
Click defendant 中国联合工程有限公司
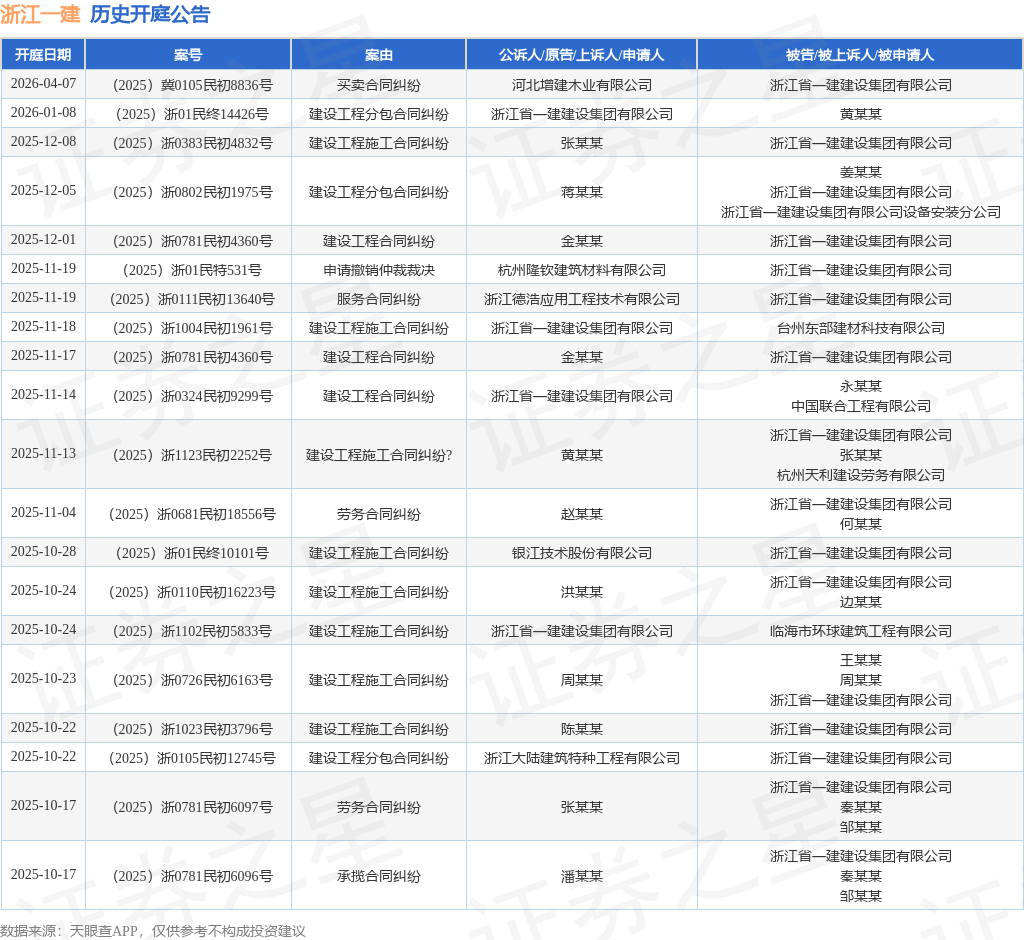(x=861, y=406)
